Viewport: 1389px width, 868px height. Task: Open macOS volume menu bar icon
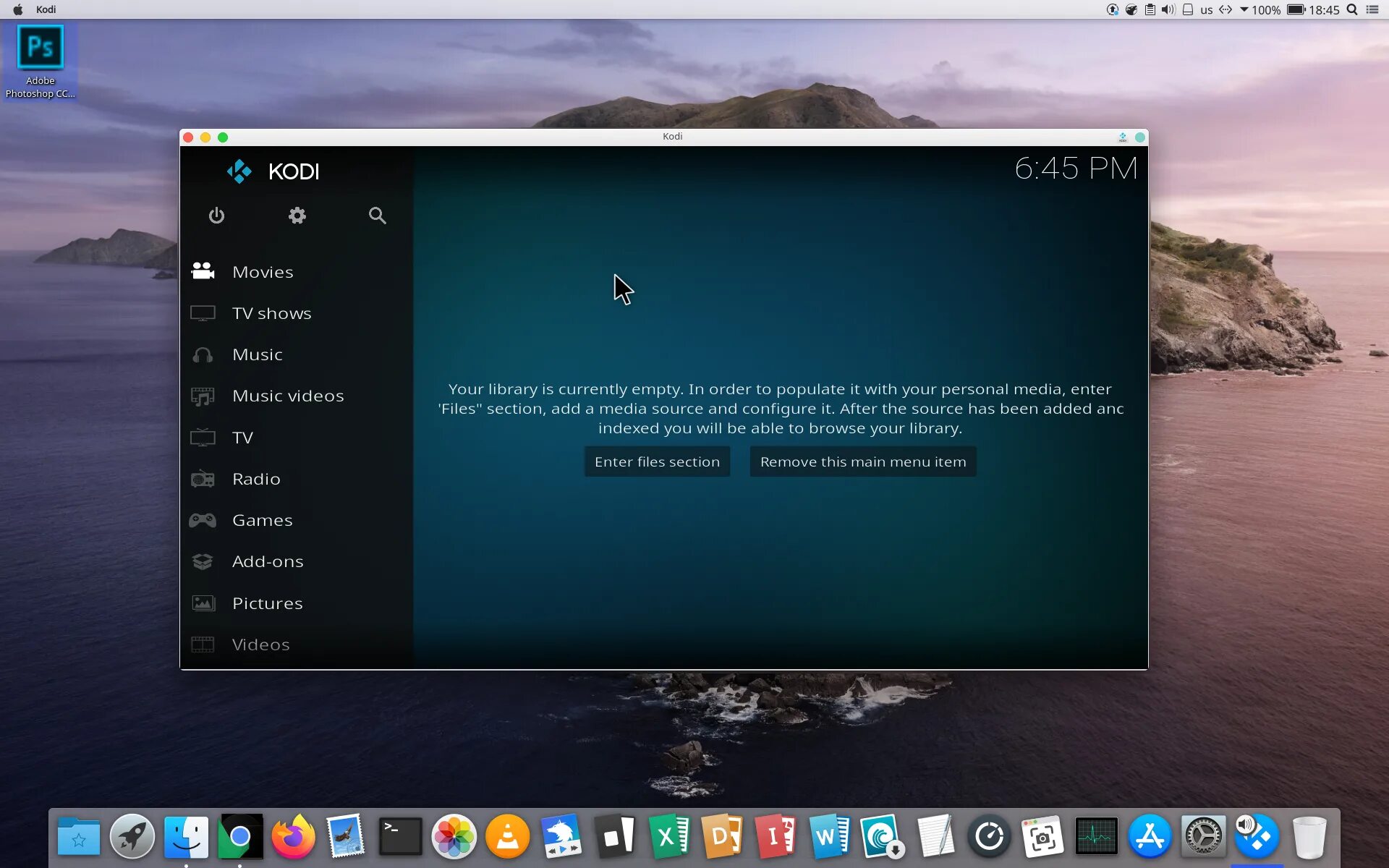[1168, 9]
